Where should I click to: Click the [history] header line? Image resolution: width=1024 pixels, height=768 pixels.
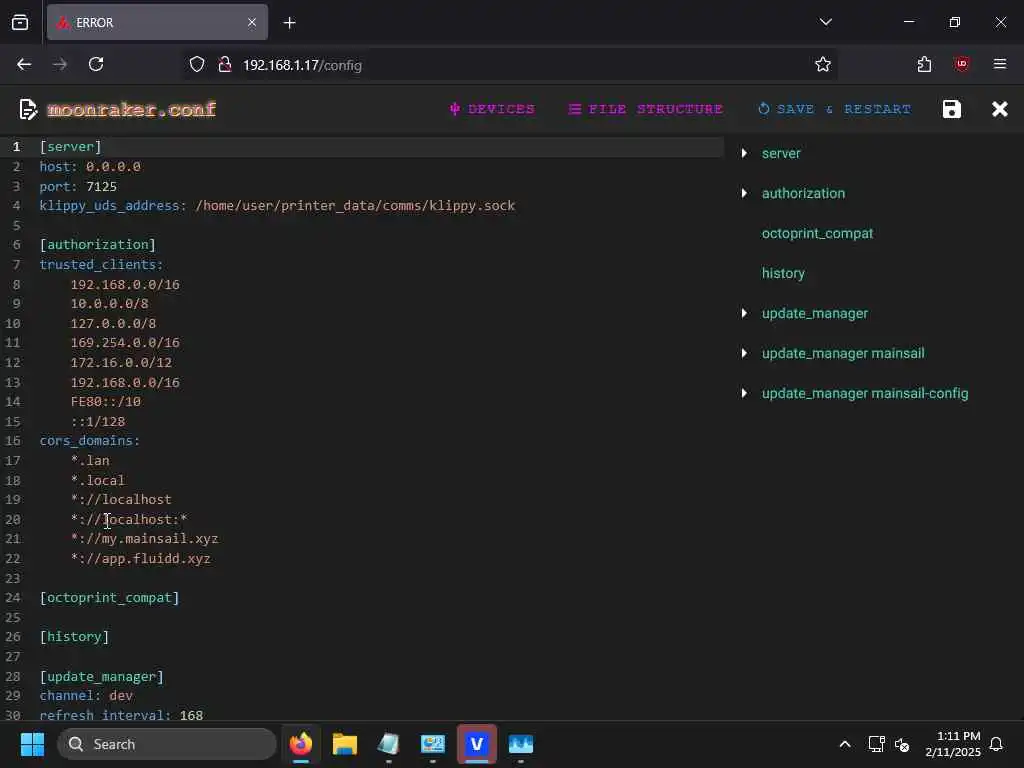(x=74, y=637)
